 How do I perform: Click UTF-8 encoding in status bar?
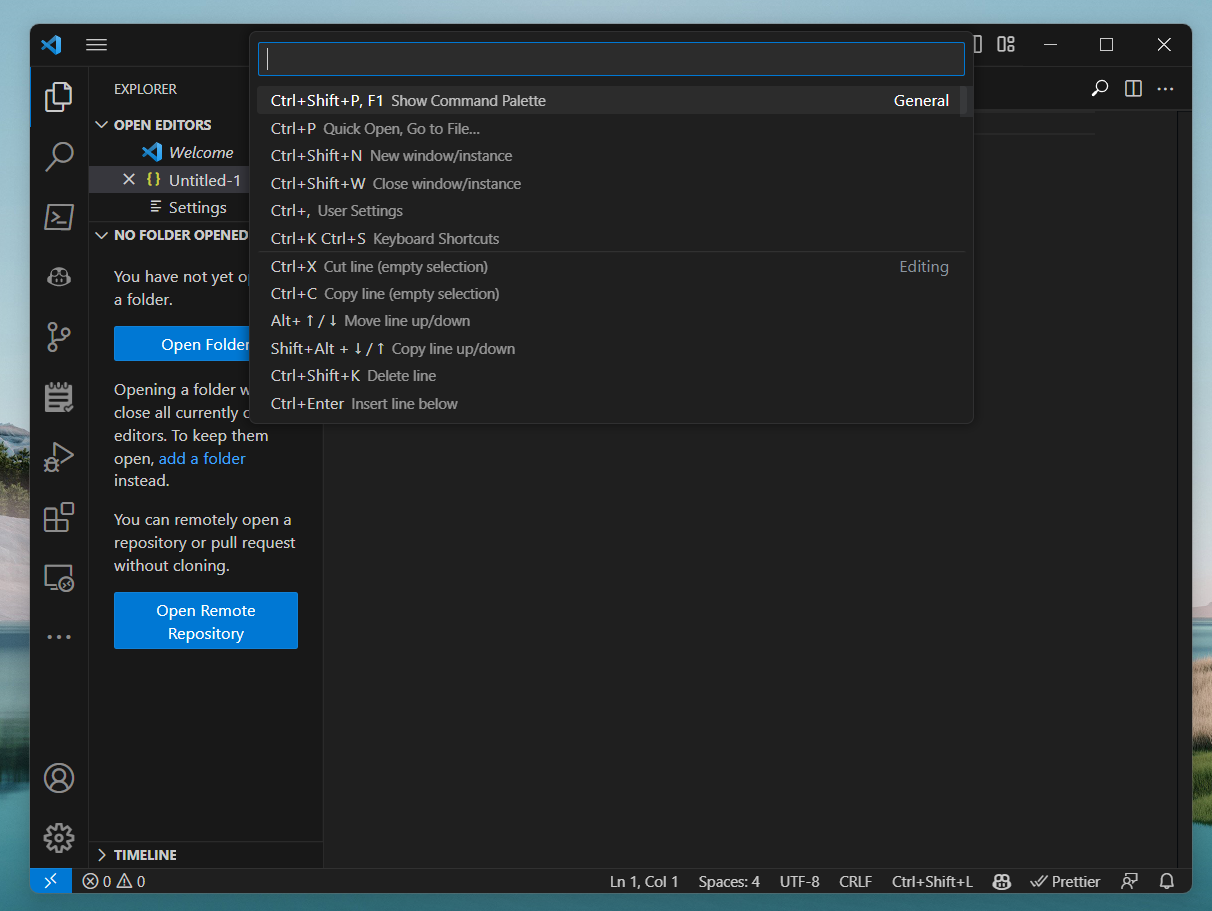[x=799, y=881]
